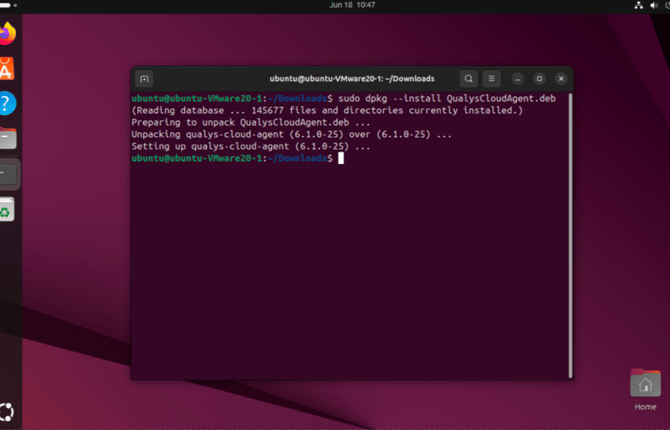670x430 pixels.
Task: Open the Files app in the dock
Action: (x=8, y=138)
